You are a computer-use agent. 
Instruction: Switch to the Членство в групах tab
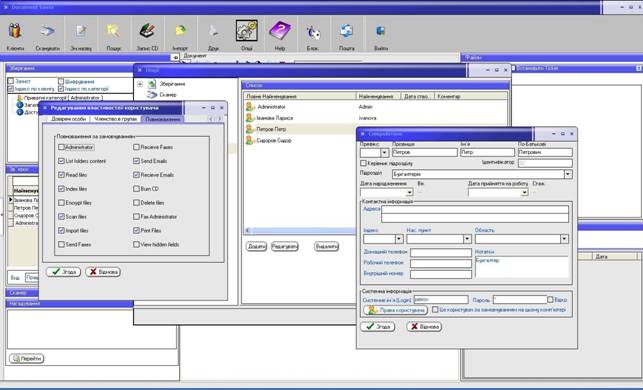click(116, 119)
